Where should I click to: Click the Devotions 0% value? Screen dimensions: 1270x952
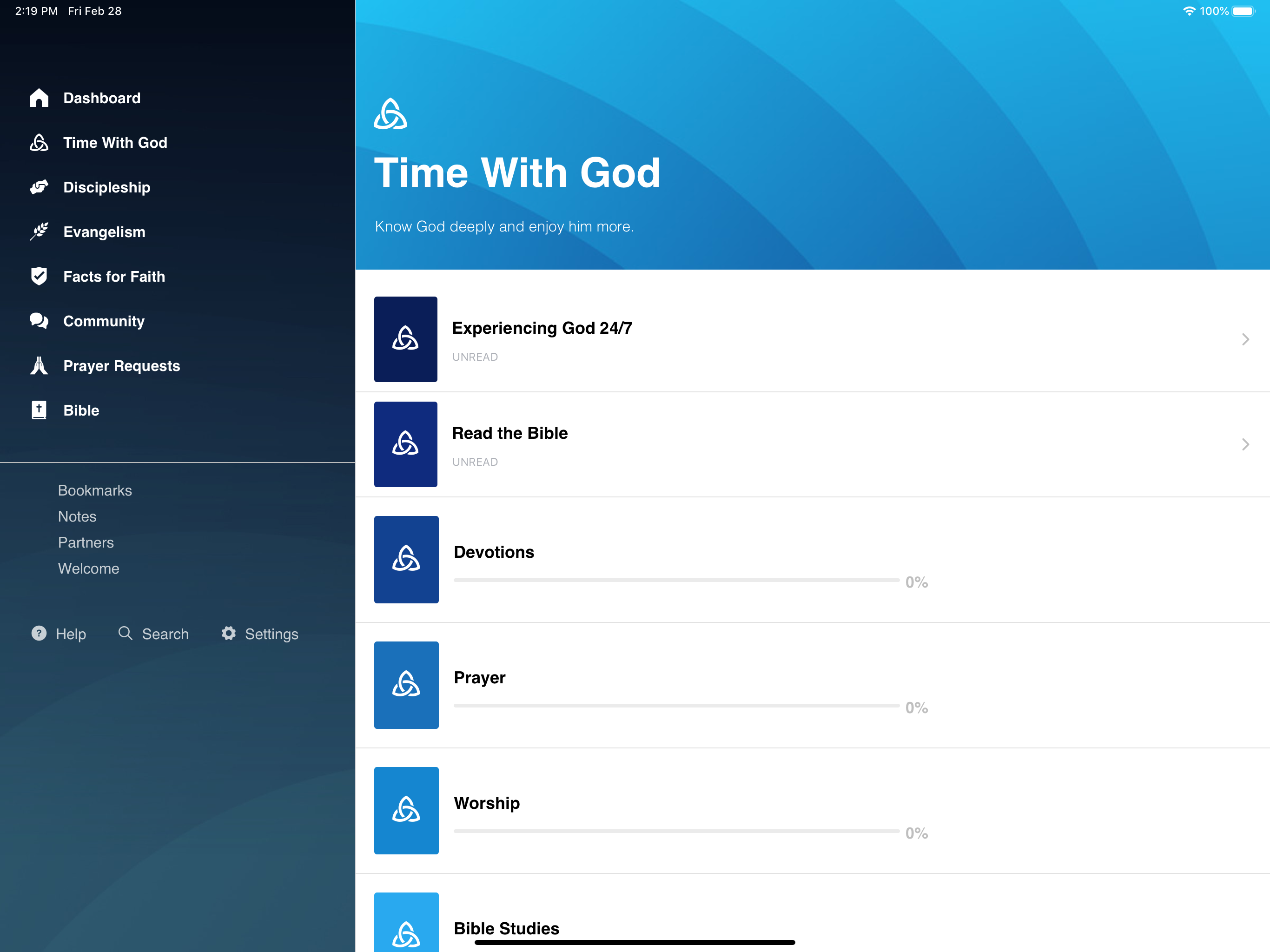(916, 582)
